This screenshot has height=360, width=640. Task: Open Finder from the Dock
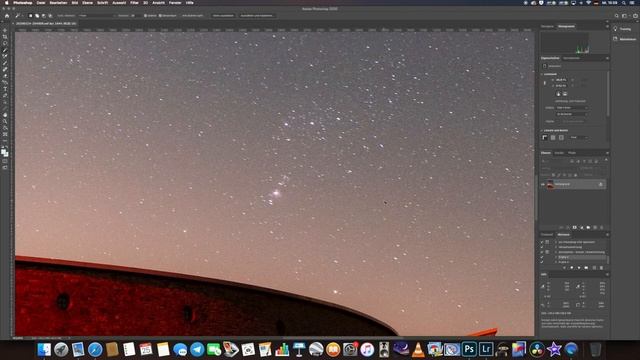pyautogui.click(x=44, y=349)
